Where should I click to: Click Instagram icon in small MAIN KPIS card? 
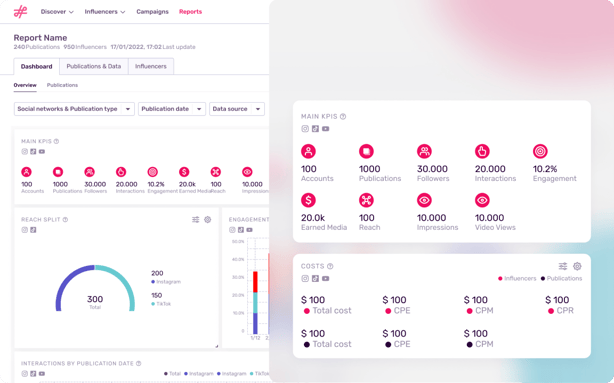(25, 152)
